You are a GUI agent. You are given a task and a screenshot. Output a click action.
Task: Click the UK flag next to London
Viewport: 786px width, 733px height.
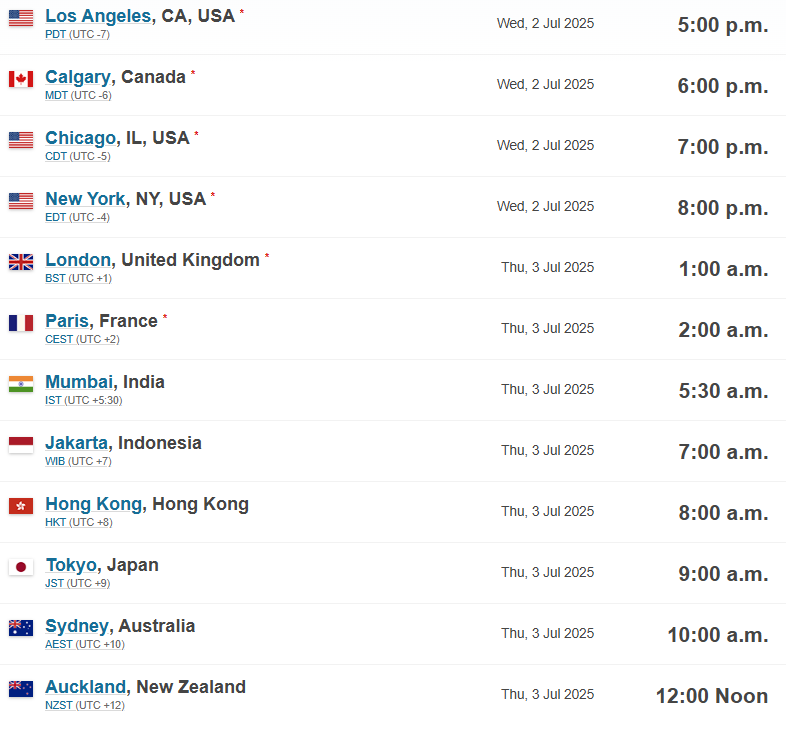[x=21, y=262]
